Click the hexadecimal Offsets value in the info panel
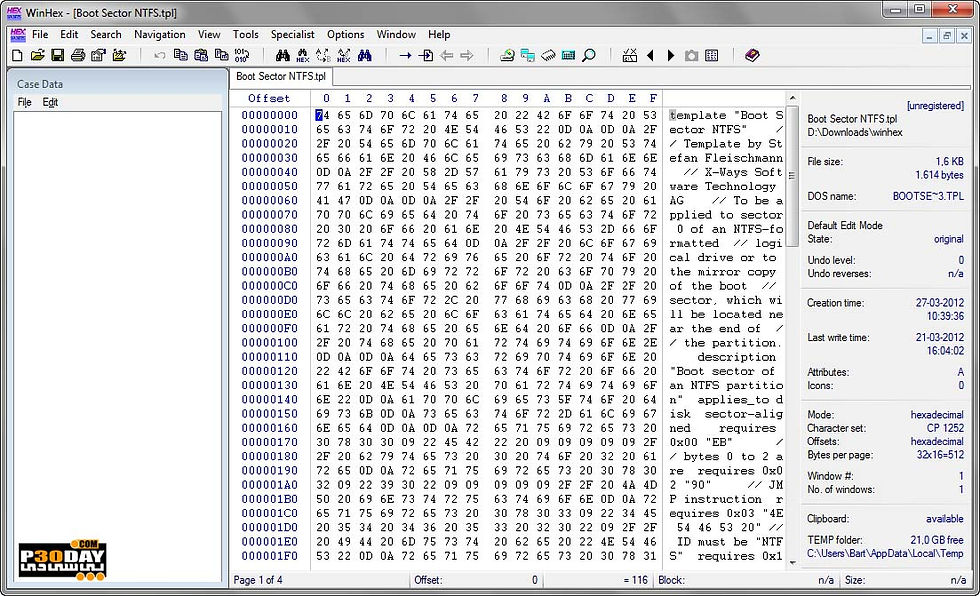980x596 pixels. coord(937,441)
